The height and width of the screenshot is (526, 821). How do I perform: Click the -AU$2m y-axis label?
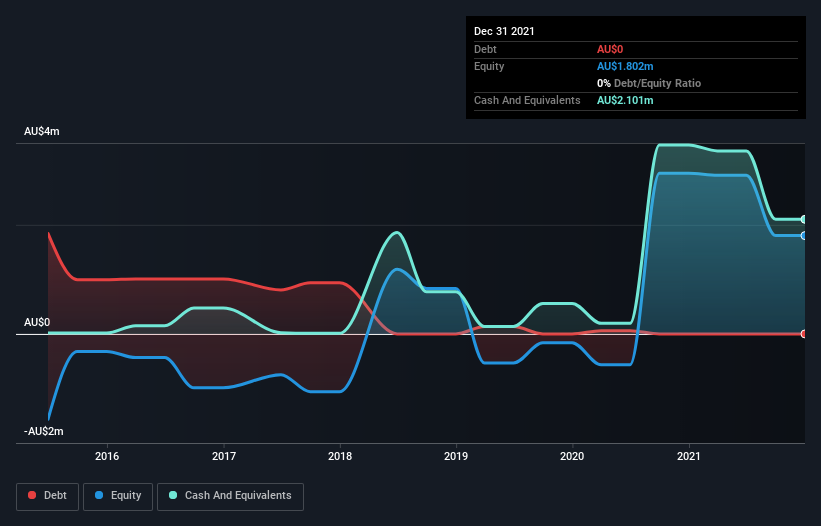pyautogui.click(x=44, y=431)
